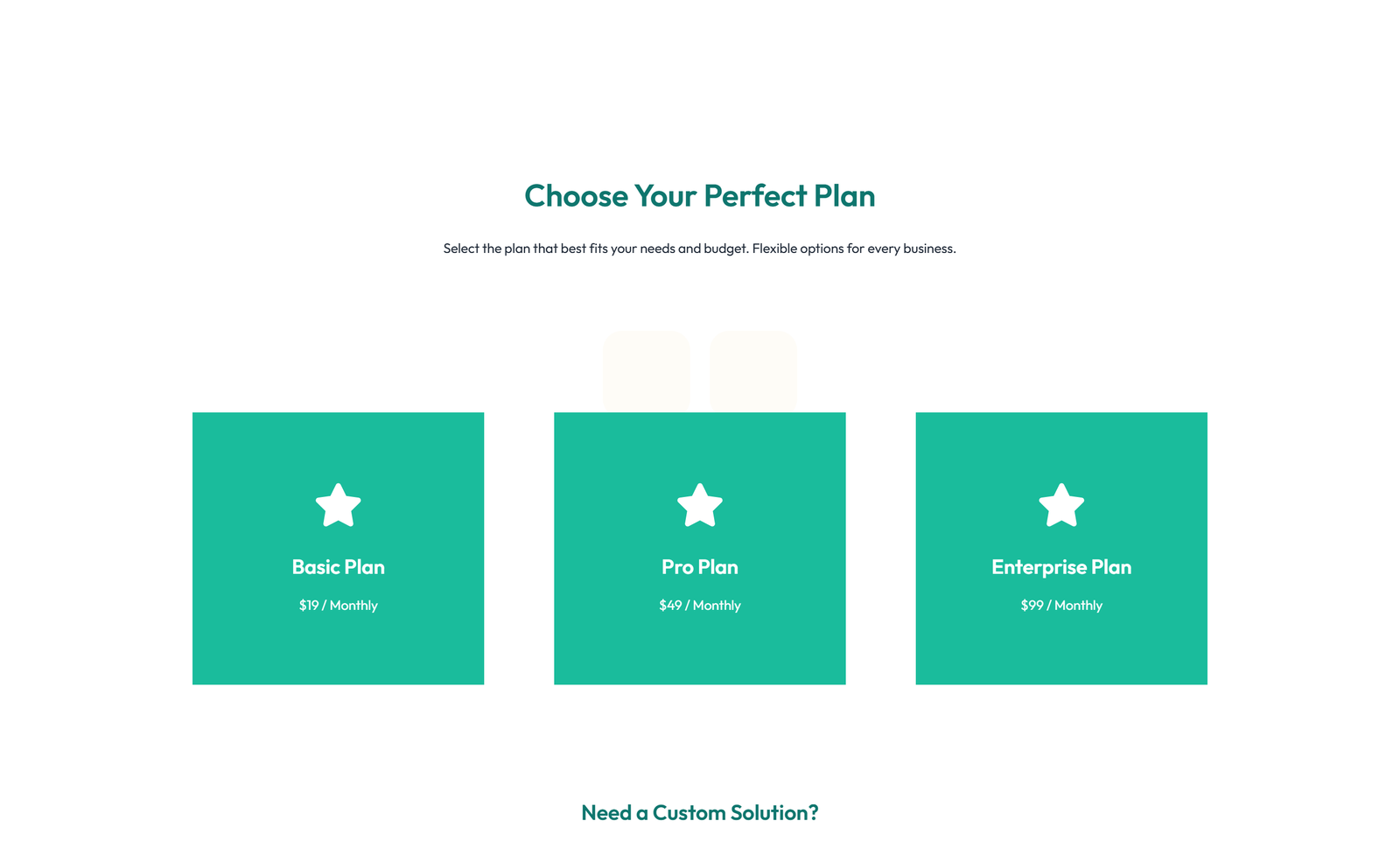Click the star icon on the Pro Plan card

pyautogui.click(x=700, y=505)
